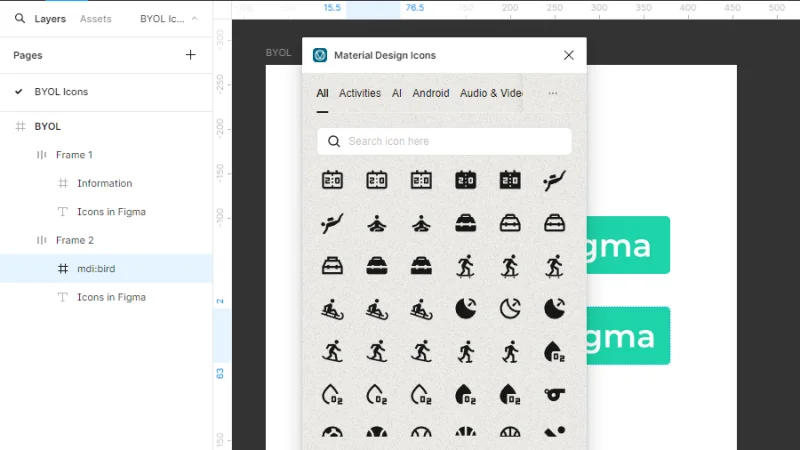Select the Information layer
Screen dimensions: 800x450
pyautogui.click(x=106, y=184)
